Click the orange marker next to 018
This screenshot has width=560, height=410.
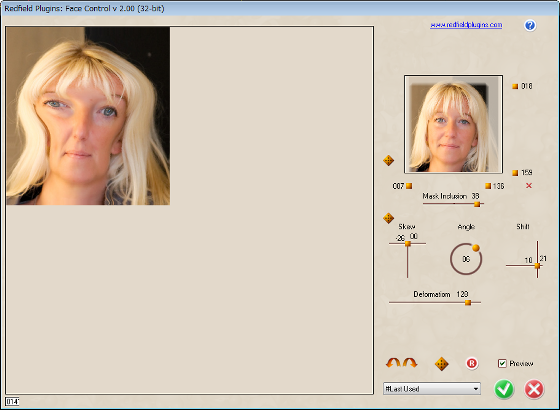pos(515,86)
